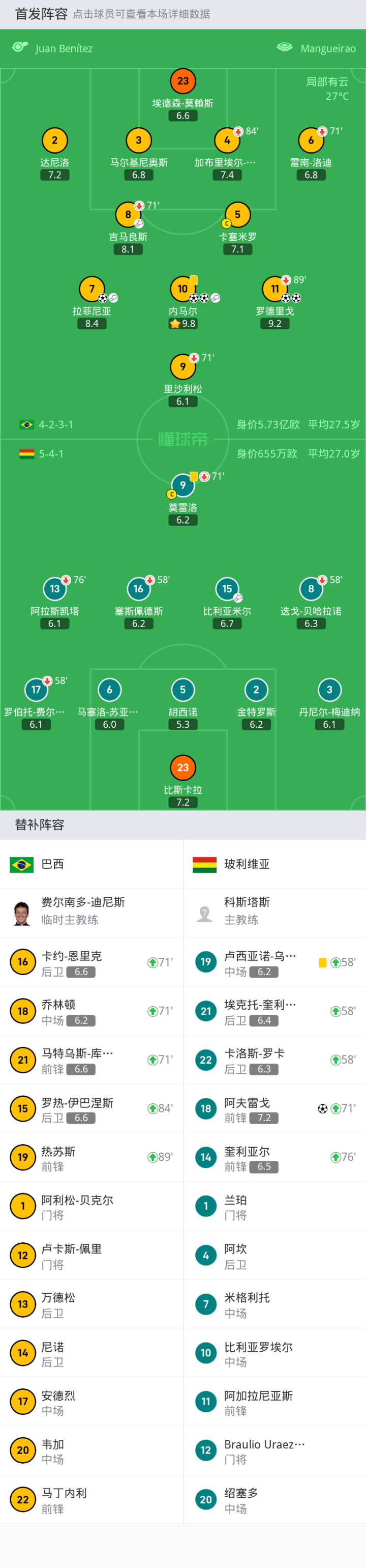Tap Rodrygo's 9.2 rating label
Screen dimensions: 366x1568
point(275,324)
